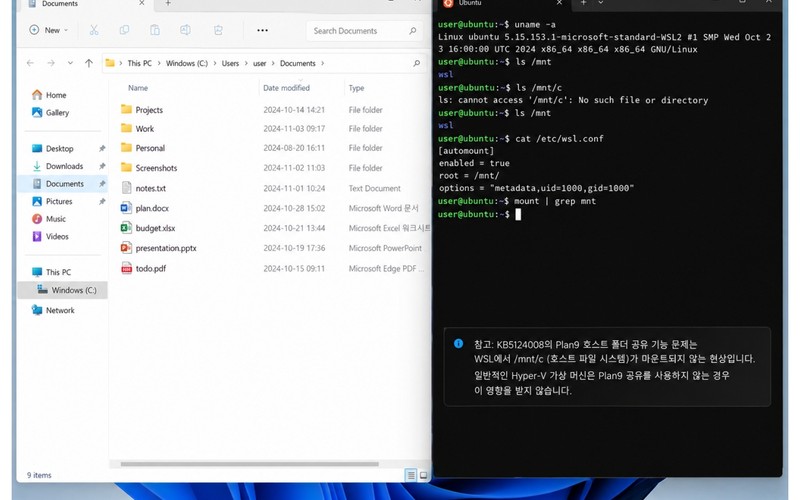Open Music in the navigation pane
800x500 pixels.
tap(49, 218)
